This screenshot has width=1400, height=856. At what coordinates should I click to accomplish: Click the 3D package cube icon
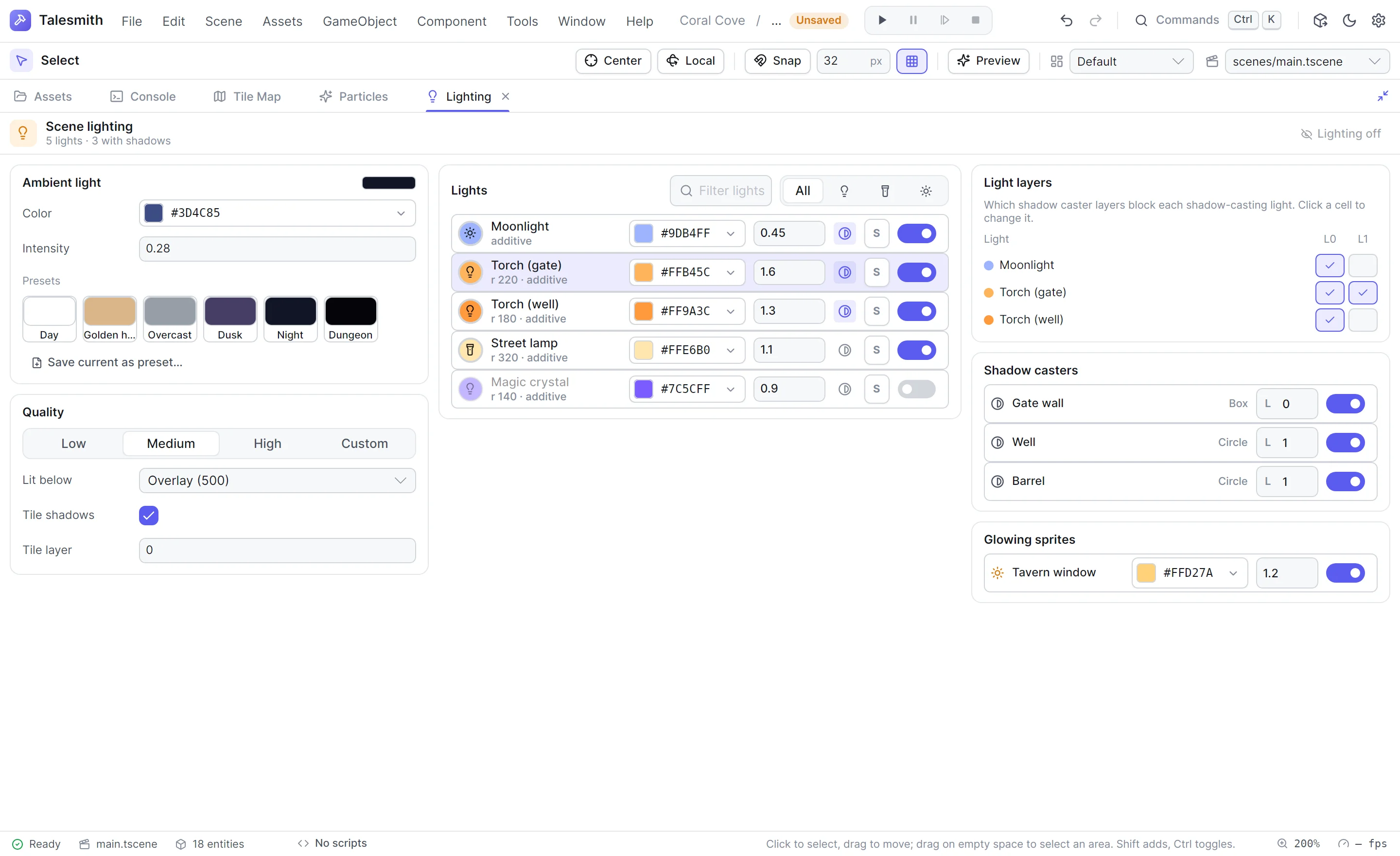(x=1320, y=20)
